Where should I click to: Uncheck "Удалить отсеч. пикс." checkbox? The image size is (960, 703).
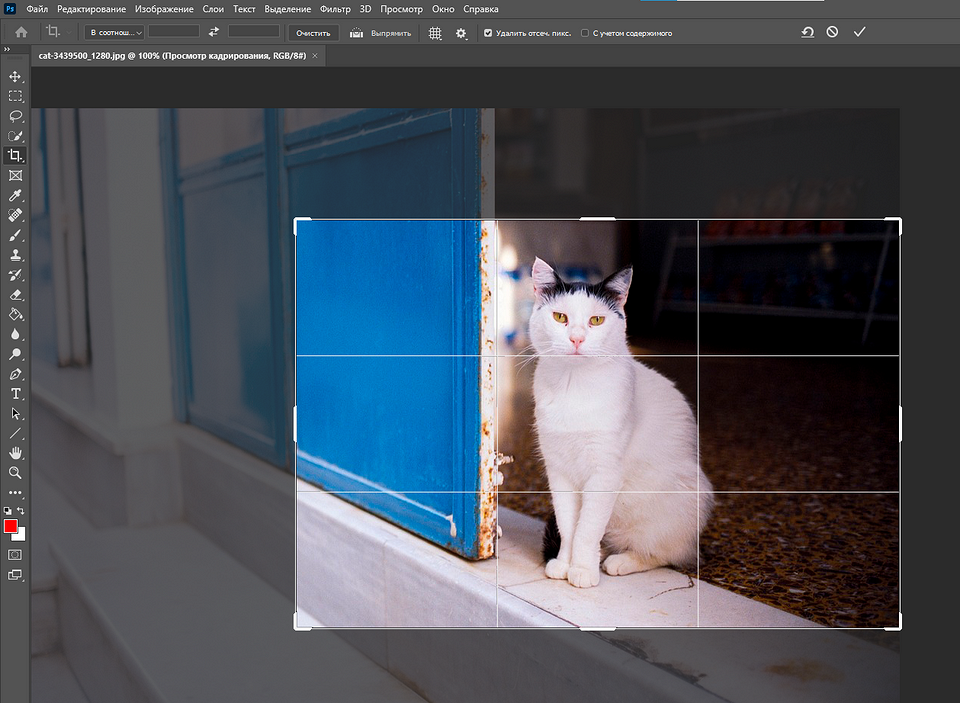click(488, 33)
